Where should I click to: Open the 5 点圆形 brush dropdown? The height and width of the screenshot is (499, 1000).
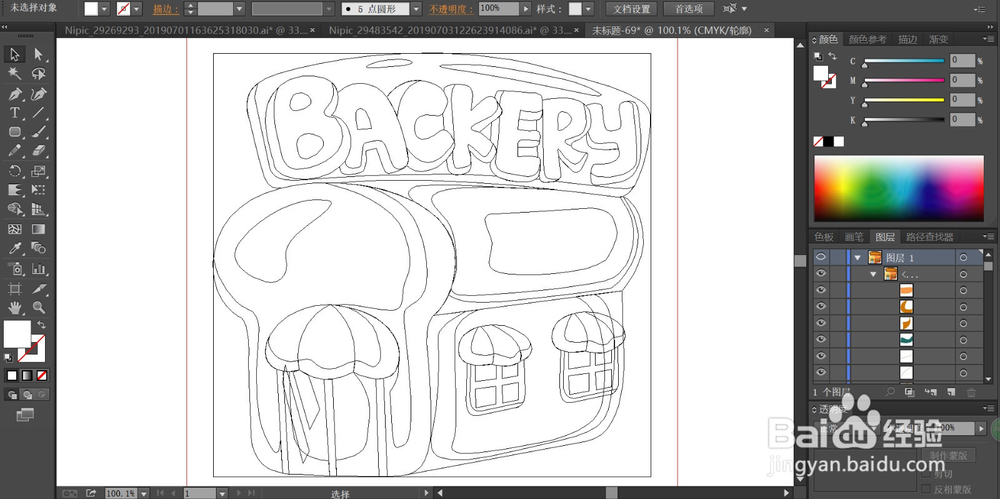click(416, 9)
